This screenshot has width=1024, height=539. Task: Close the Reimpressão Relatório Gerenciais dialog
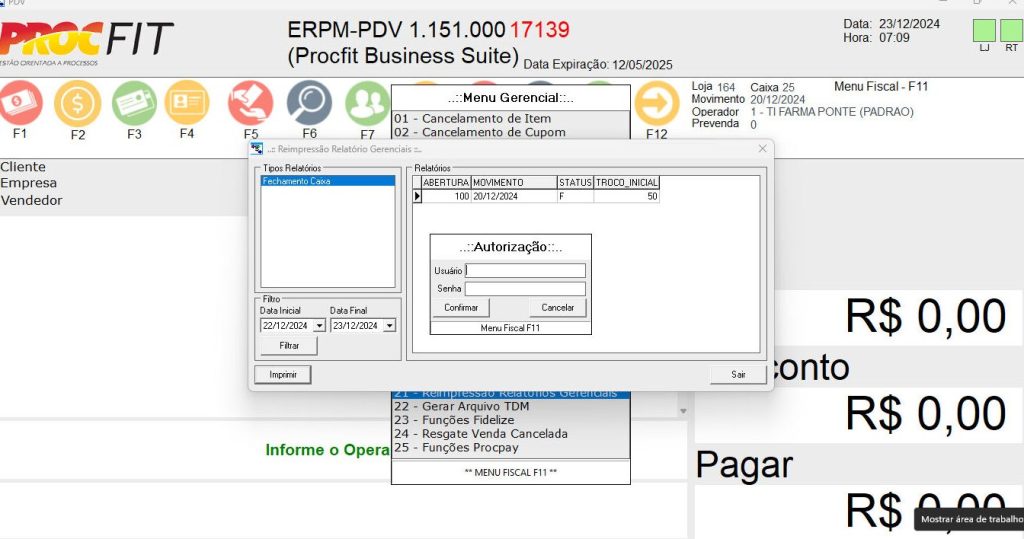(762, 149)
